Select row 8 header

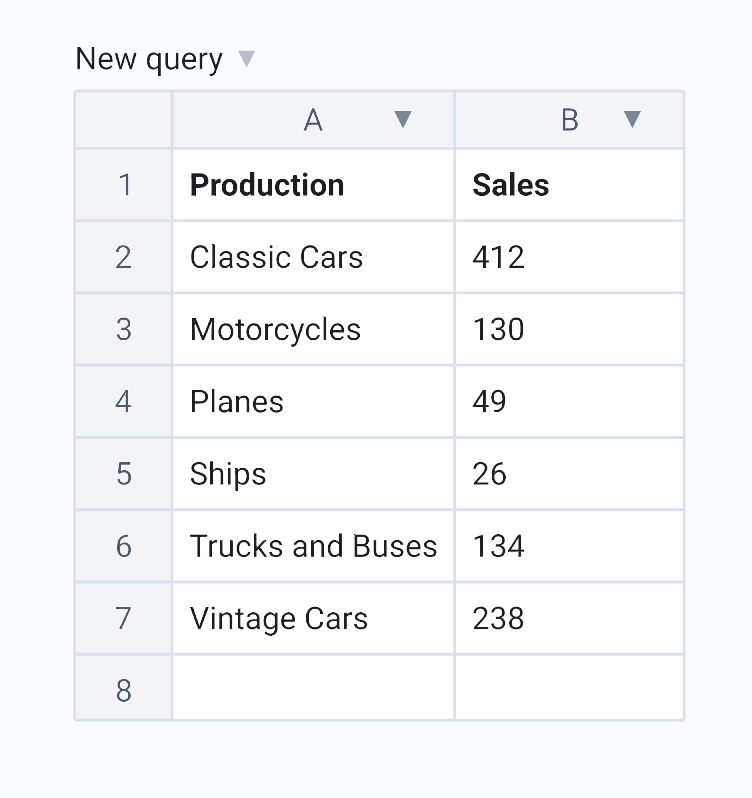(124, 690)
